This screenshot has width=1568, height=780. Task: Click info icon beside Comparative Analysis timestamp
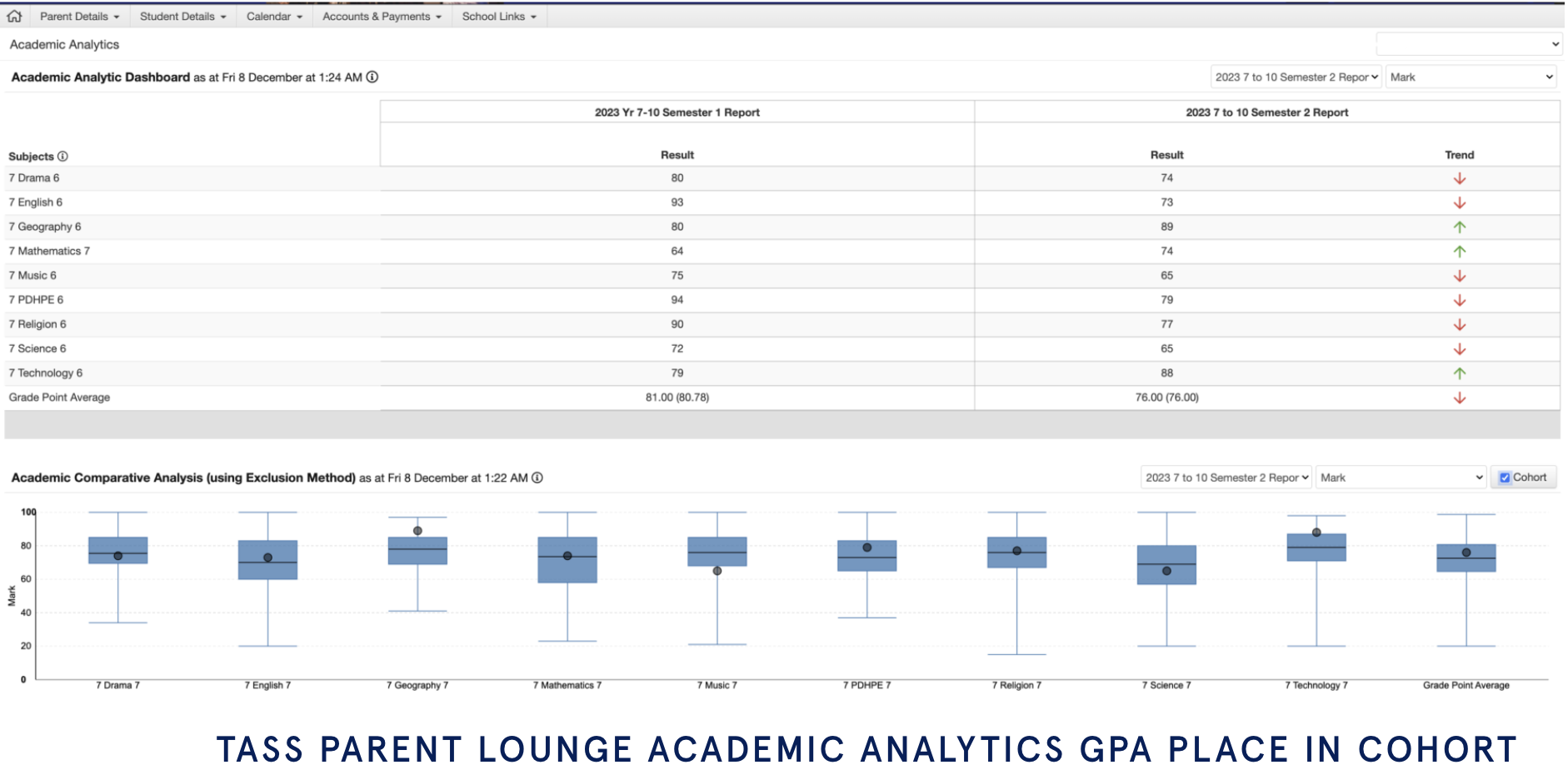click(537, 477)
